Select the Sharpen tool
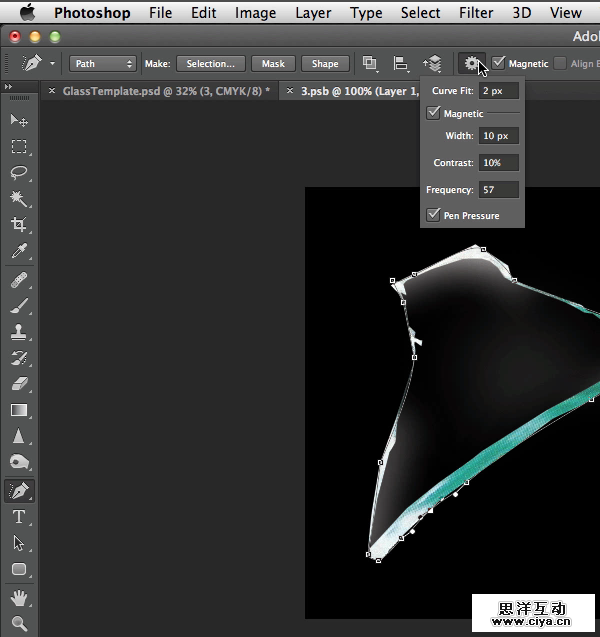Viewport: 600px width, 637px height. click(19, 436)
